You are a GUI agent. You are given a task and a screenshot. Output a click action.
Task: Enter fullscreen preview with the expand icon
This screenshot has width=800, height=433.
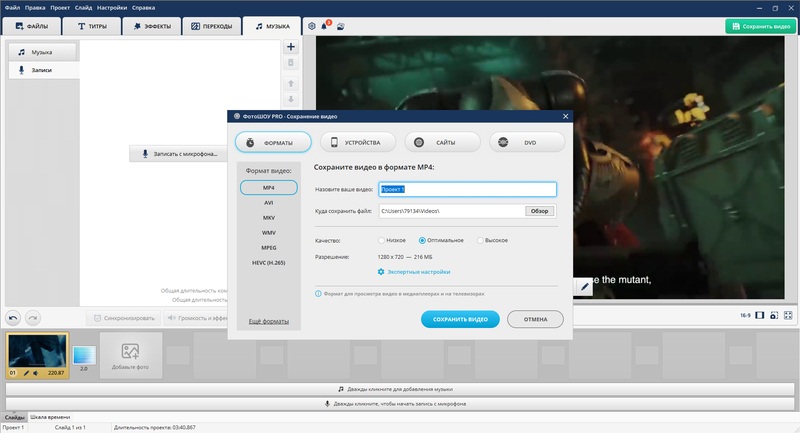[788, 315]
